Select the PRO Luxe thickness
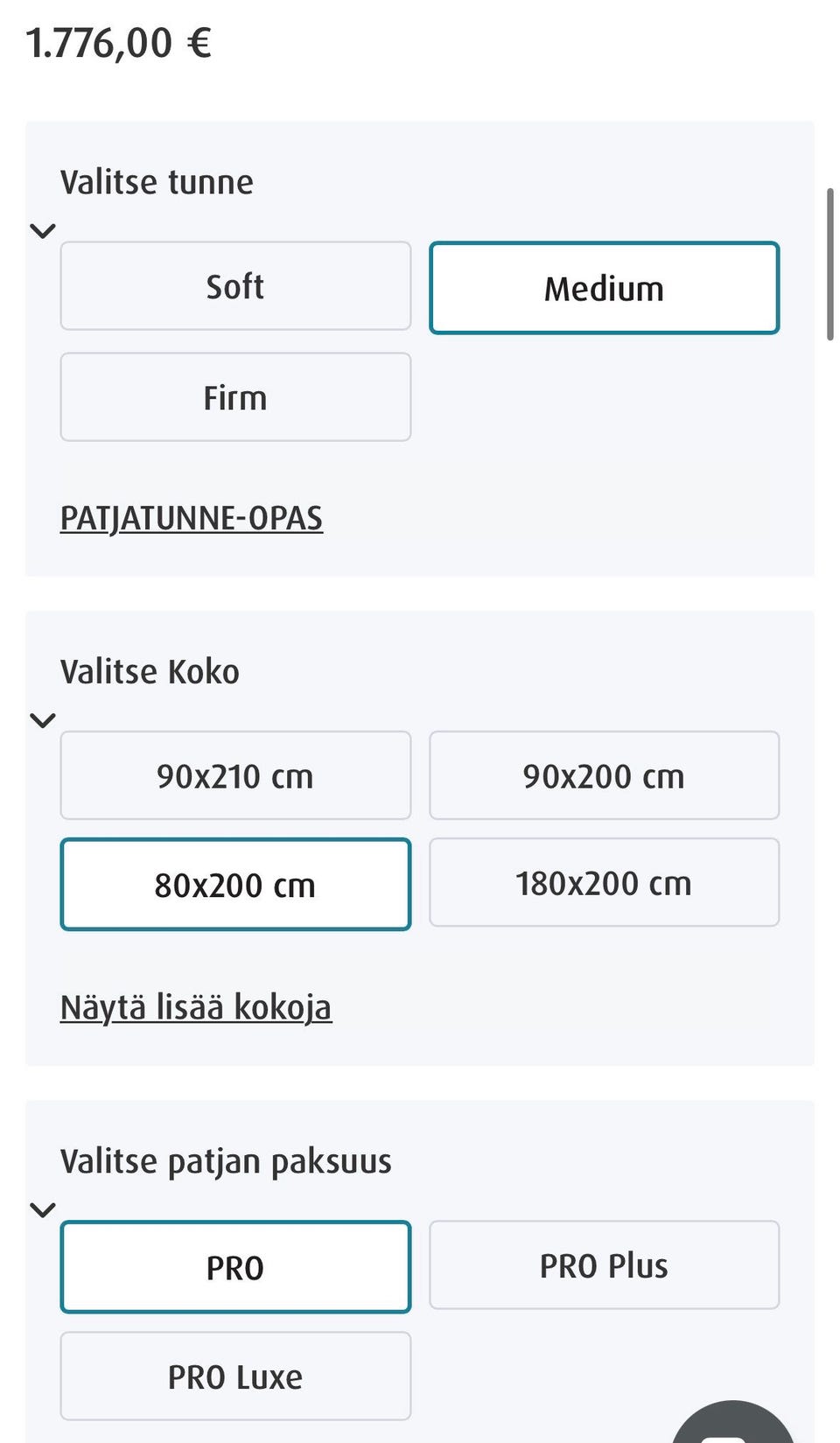840x1443 pixels. 235,1376
